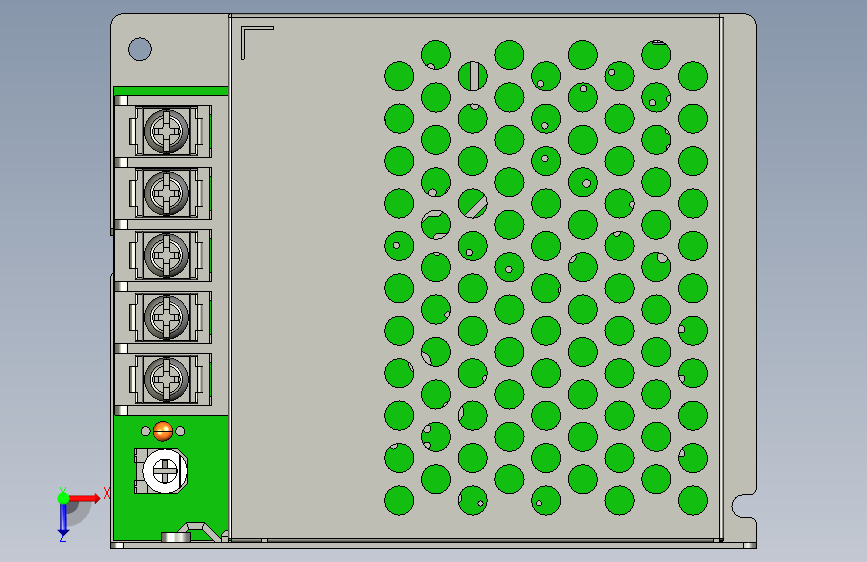
Task: Select the keyhole notch on right edge
Action: coord(744,505)
